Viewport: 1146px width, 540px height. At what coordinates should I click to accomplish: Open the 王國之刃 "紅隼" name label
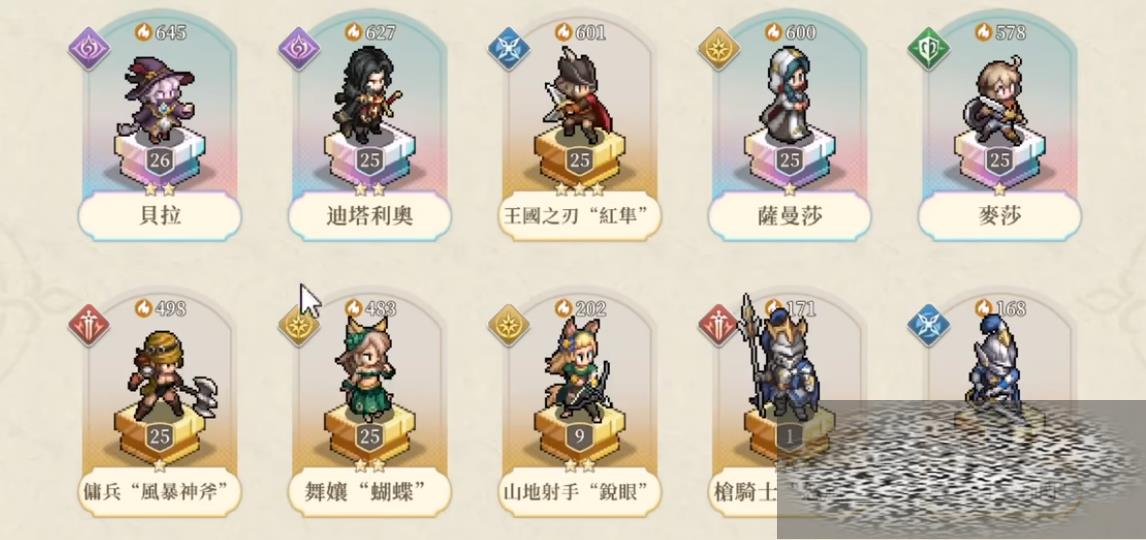coord(580,216)
